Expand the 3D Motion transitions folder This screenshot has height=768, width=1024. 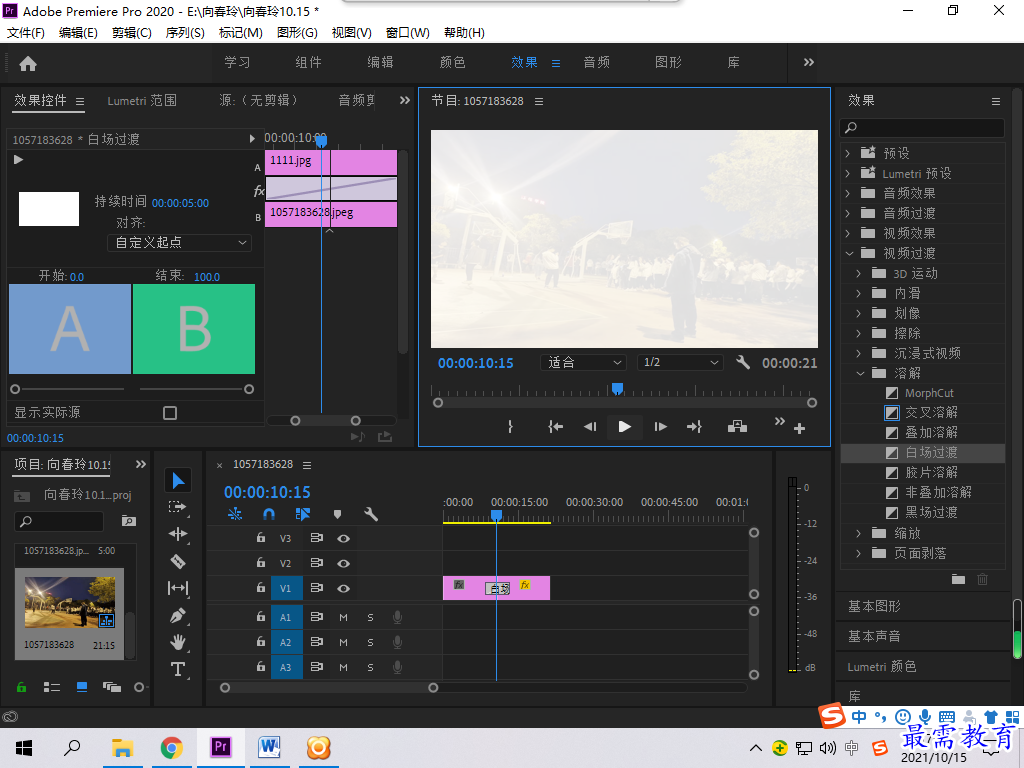(859, 274)
